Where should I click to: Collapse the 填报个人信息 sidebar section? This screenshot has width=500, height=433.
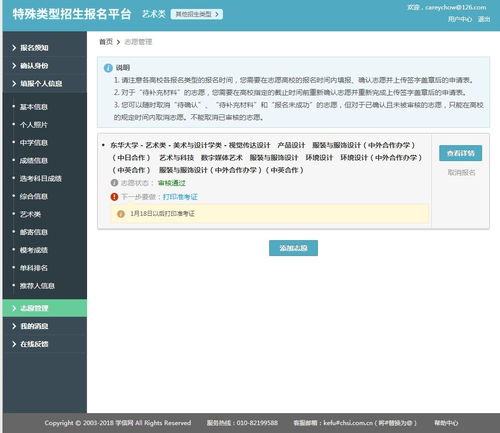pos(45,84)
